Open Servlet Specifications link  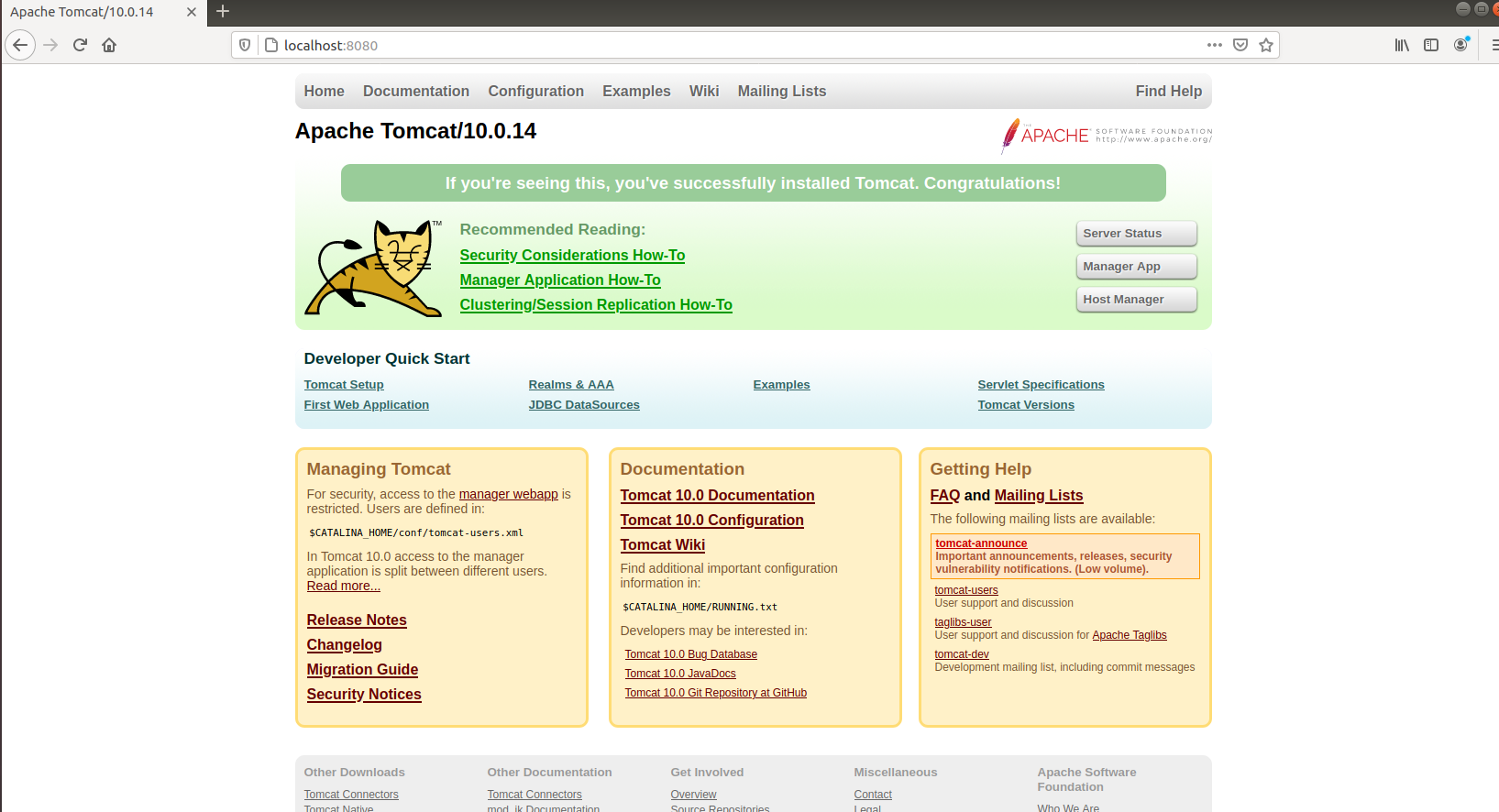tap(1042, 385)
